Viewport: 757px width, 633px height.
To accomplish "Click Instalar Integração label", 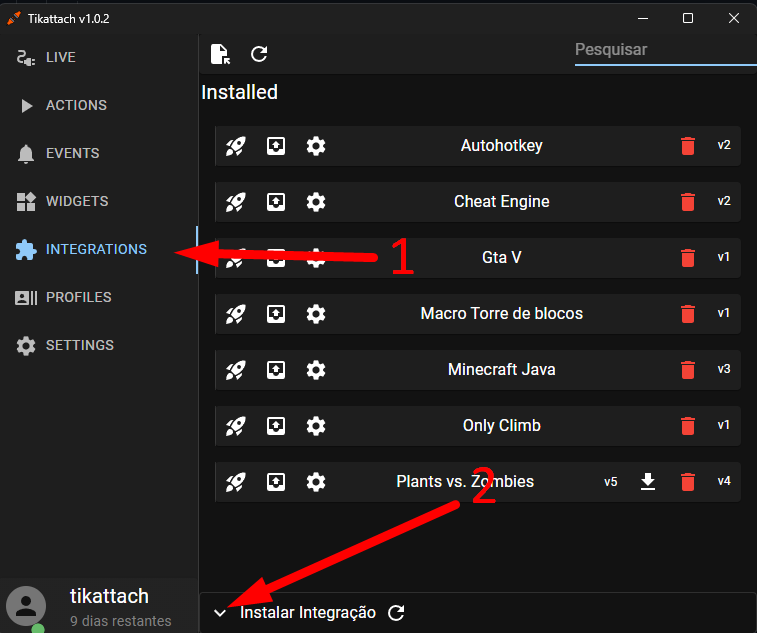I will point(308,613).
